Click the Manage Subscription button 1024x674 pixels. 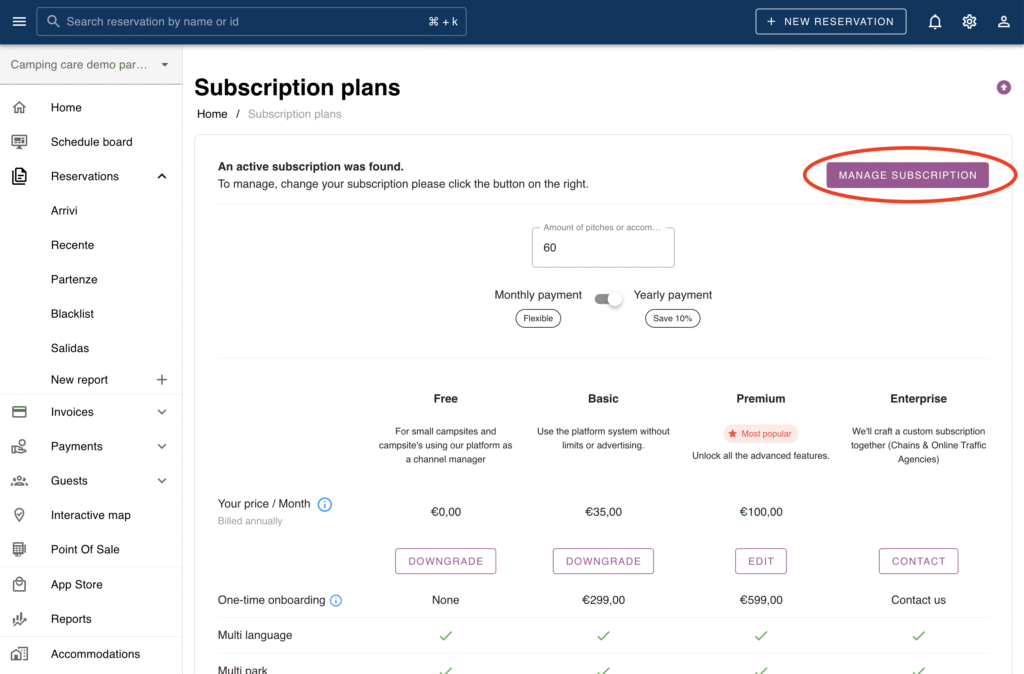(907, 175)
